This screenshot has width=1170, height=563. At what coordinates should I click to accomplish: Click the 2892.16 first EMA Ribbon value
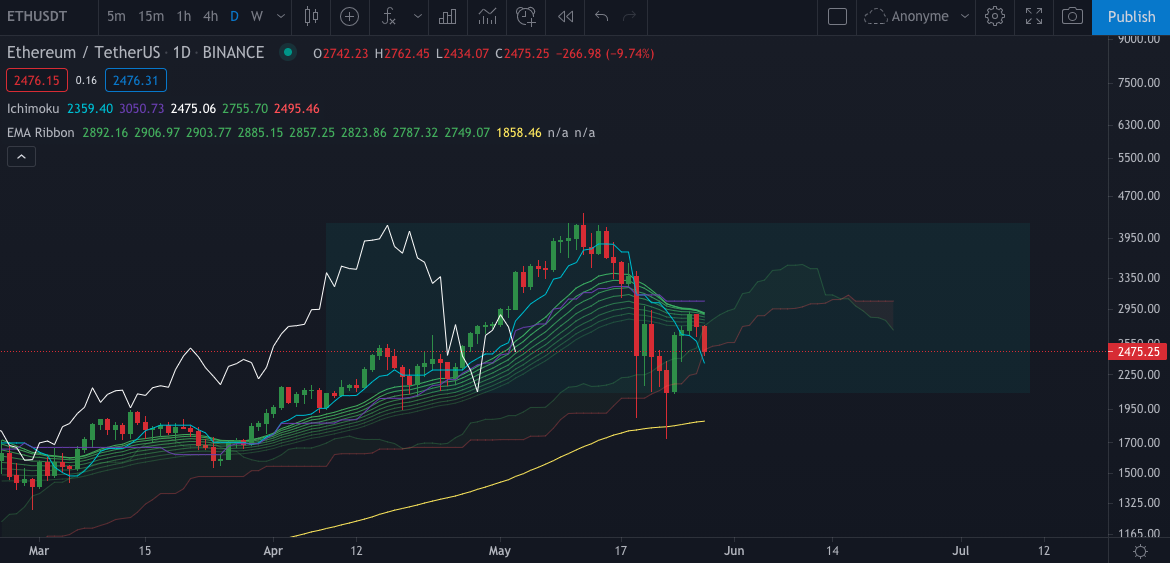pyautogui.click(x=104, y=133)
